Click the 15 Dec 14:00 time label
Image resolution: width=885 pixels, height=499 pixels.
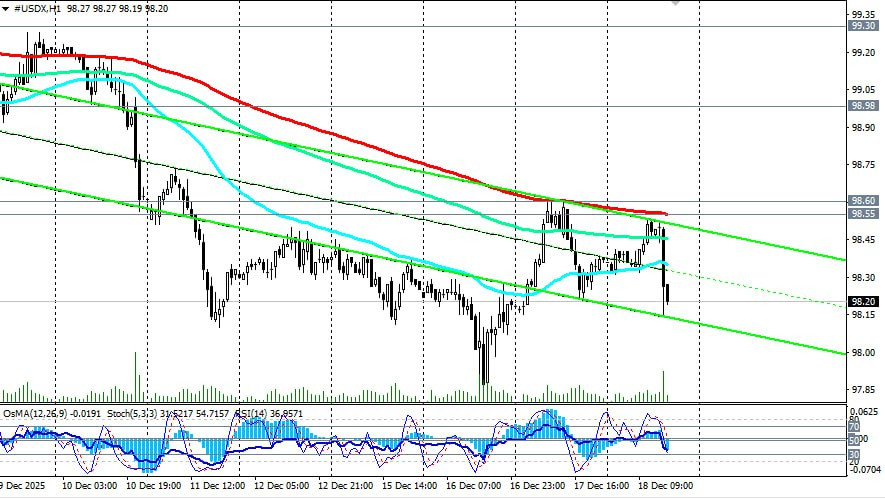coord(409,485)
